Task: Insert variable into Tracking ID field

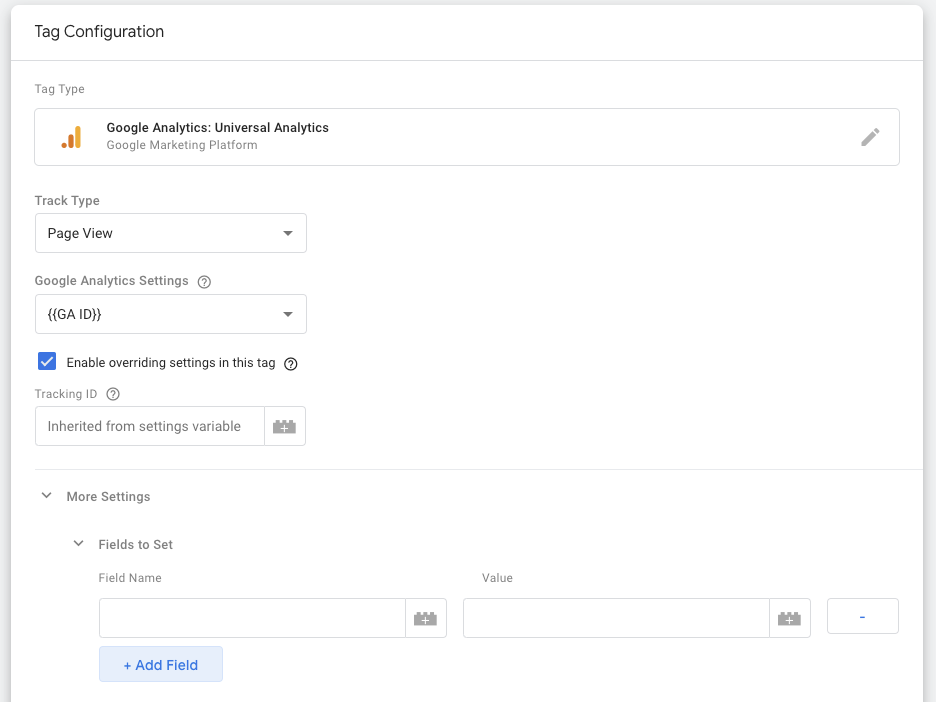Action: (285, 426)
